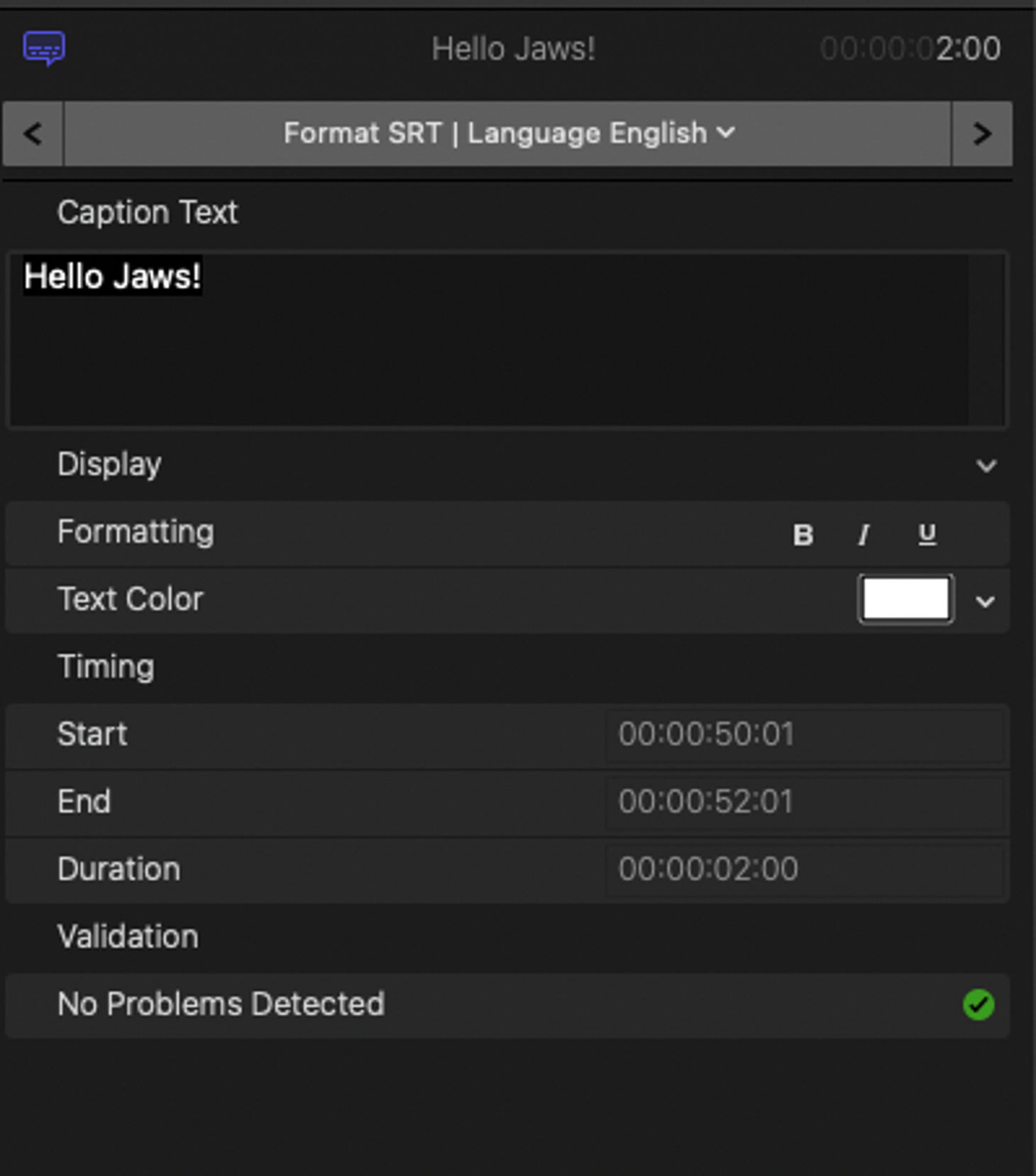Viewport: 1036px width, 1176px height.
Task: Expand the Display section chevron
Action: [986, 466]
